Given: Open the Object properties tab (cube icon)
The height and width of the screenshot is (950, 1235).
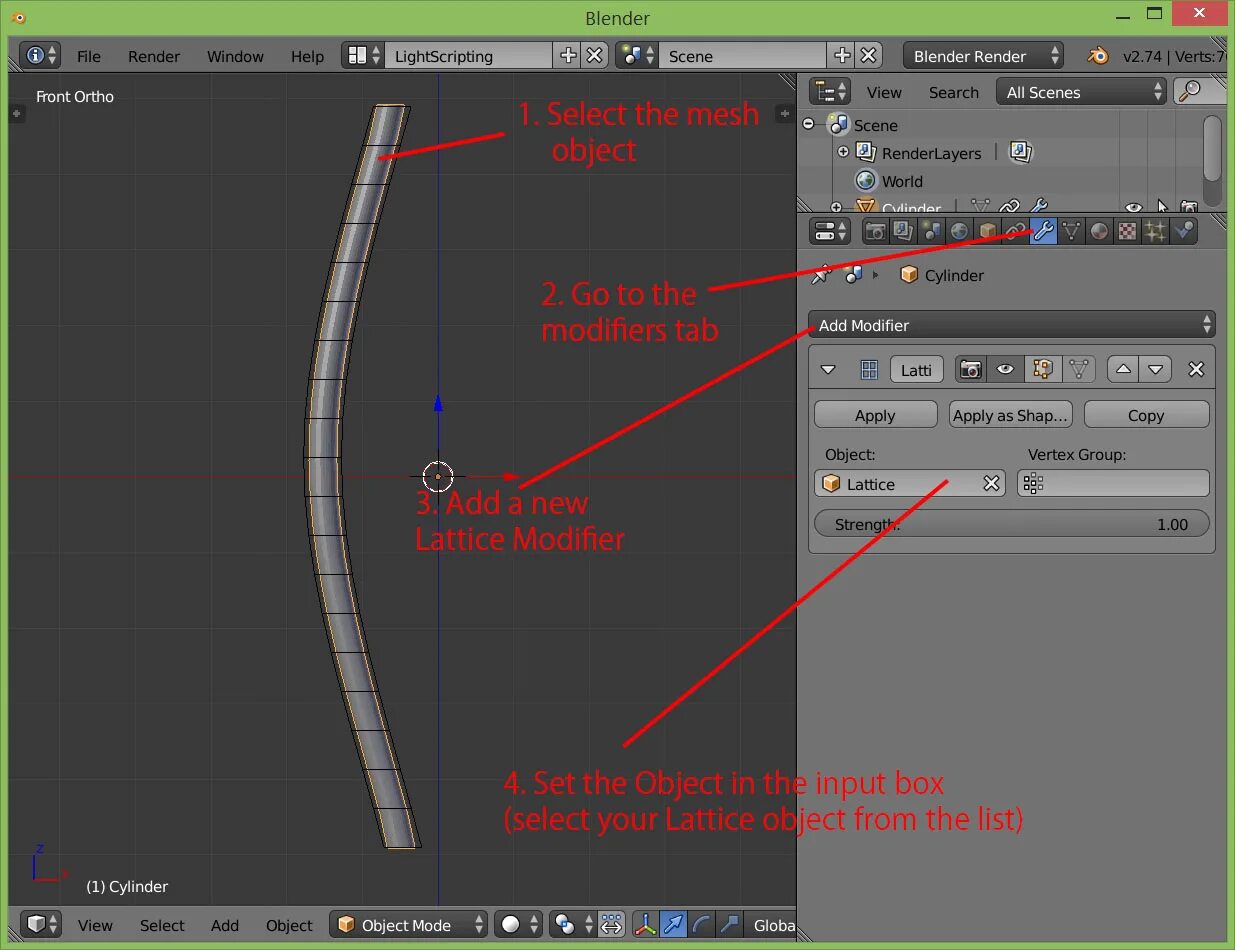Looking at the screenshot, I should pyautogui.click(x=987, y=231).
